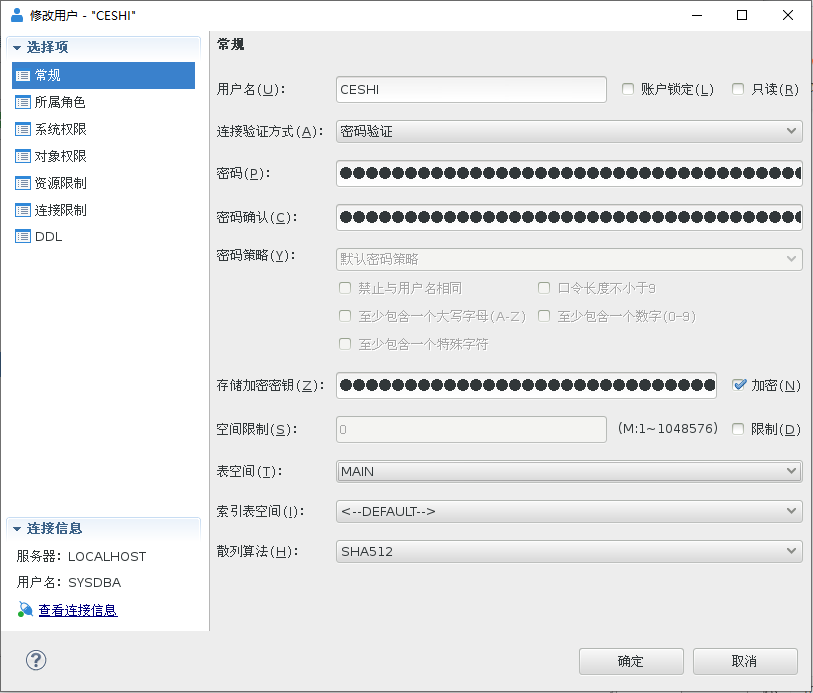Enable the 账户锁定 checkbox
813x693 pixels.
tap(628, 89)
